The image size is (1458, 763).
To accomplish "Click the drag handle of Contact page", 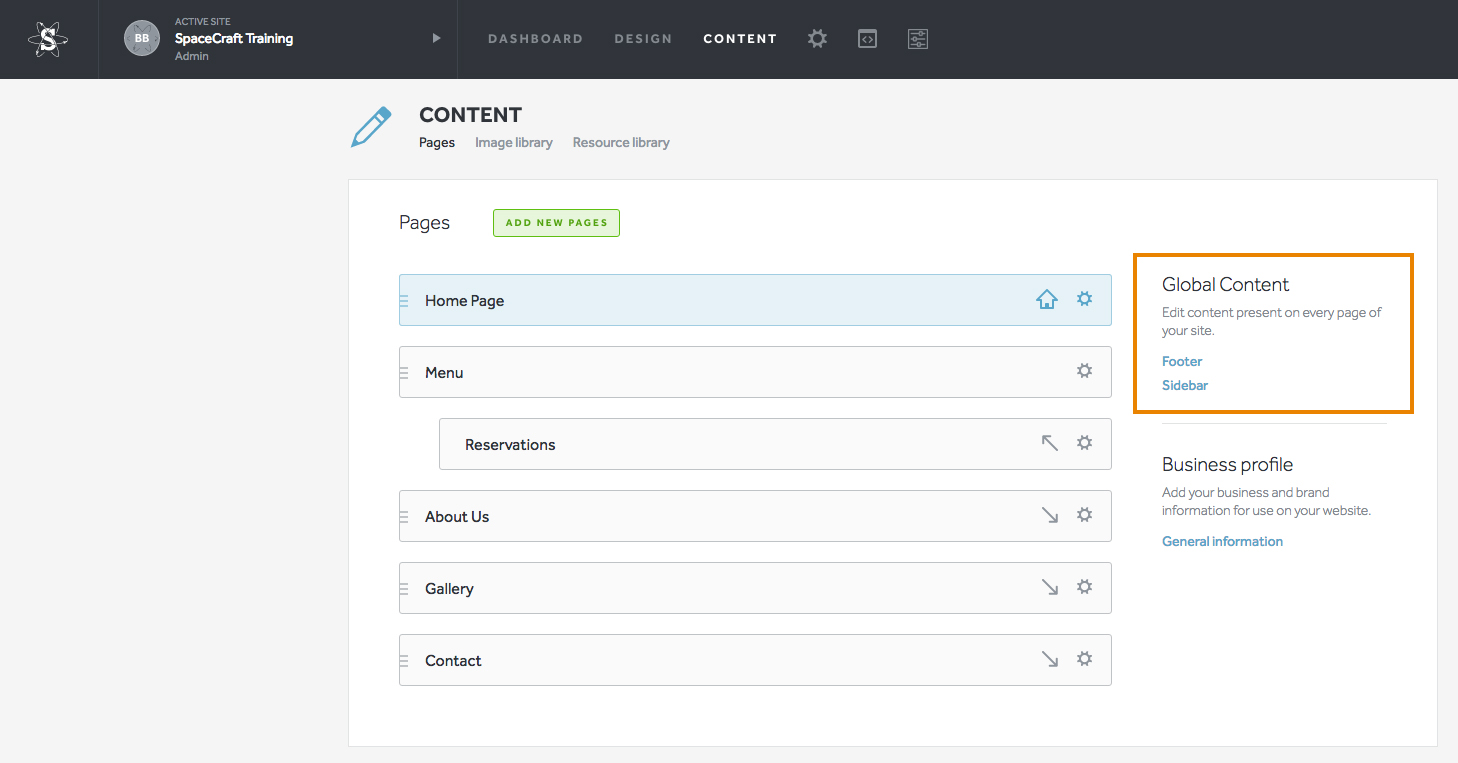I will [404, 661].
